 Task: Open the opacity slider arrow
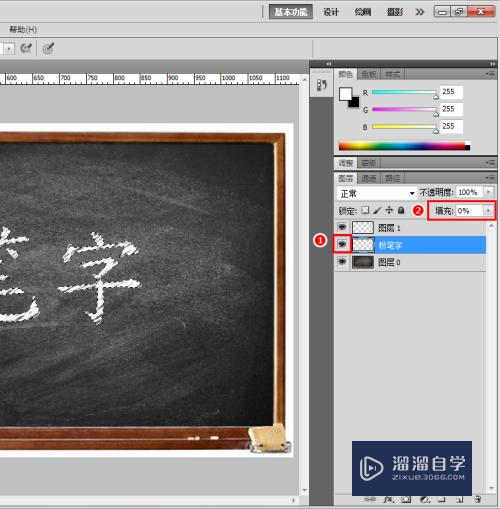488,192
